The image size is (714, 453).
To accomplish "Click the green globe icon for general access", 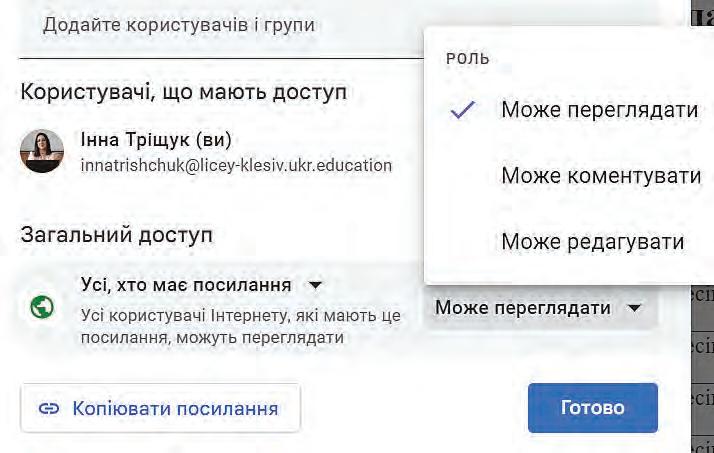I will click(x=42, y=307).
